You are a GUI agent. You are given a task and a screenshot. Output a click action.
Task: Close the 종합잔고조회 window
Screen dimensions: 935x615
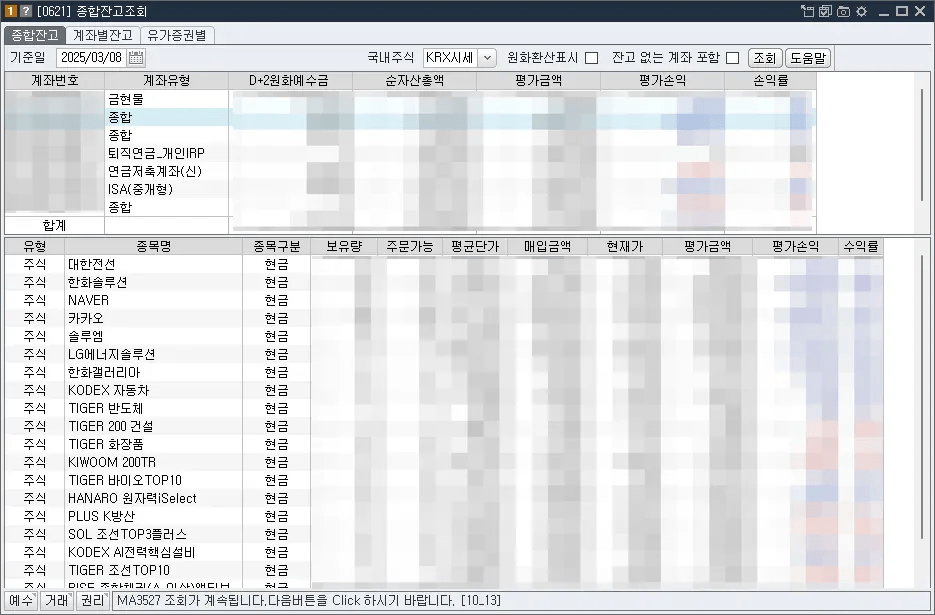[920, 11]
